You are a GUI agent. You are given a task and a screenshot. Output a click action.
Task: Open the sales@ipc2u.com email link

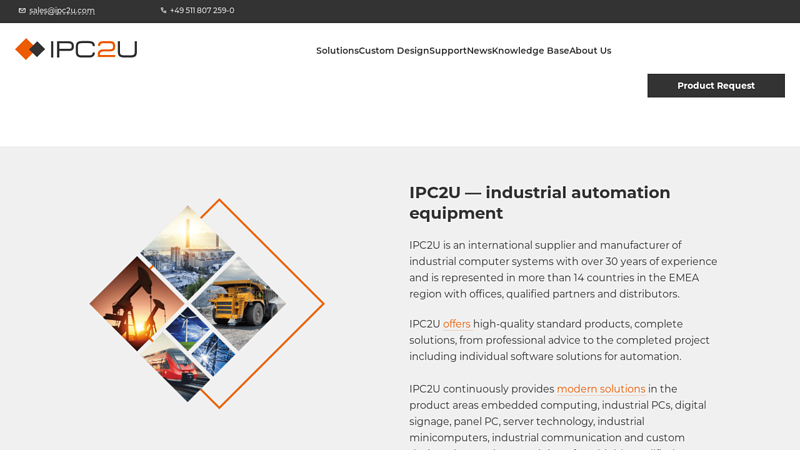tap(62, 10)
